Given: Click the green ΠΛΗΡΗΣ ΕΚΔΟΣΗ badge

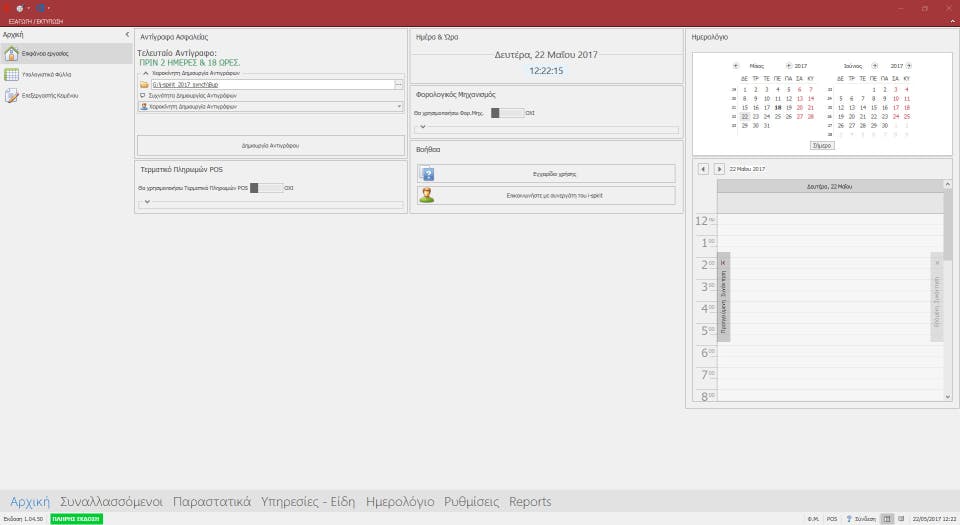Looking at the screenshot, I should pyautogui.click(x=77, y=519).
